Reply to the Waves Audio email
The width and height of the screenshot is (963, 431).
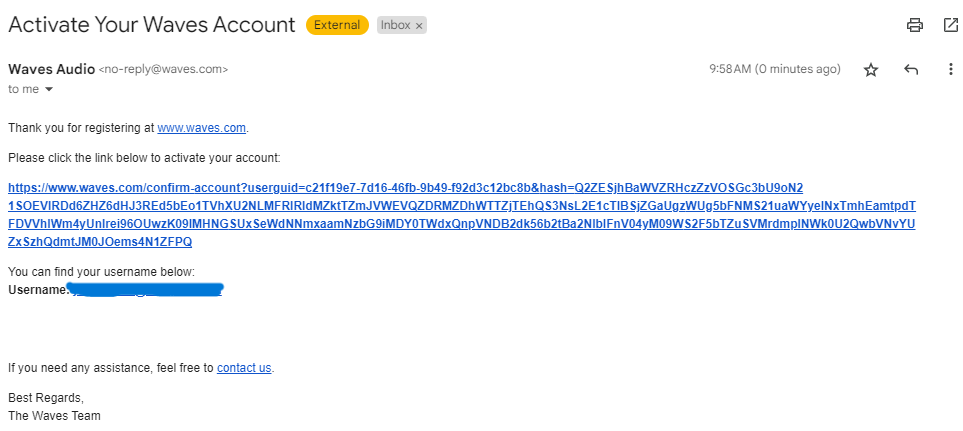pyautogui.click(x=911, y=70)
